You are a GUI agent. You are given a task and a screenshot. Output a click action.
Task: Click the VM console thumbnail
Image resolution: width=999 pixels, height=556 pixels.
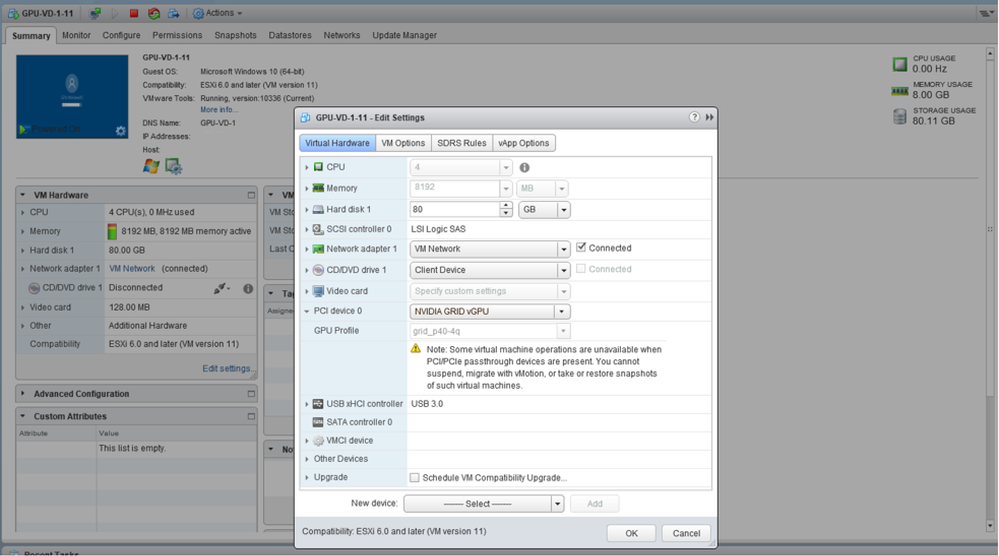[x=72, y=97]
